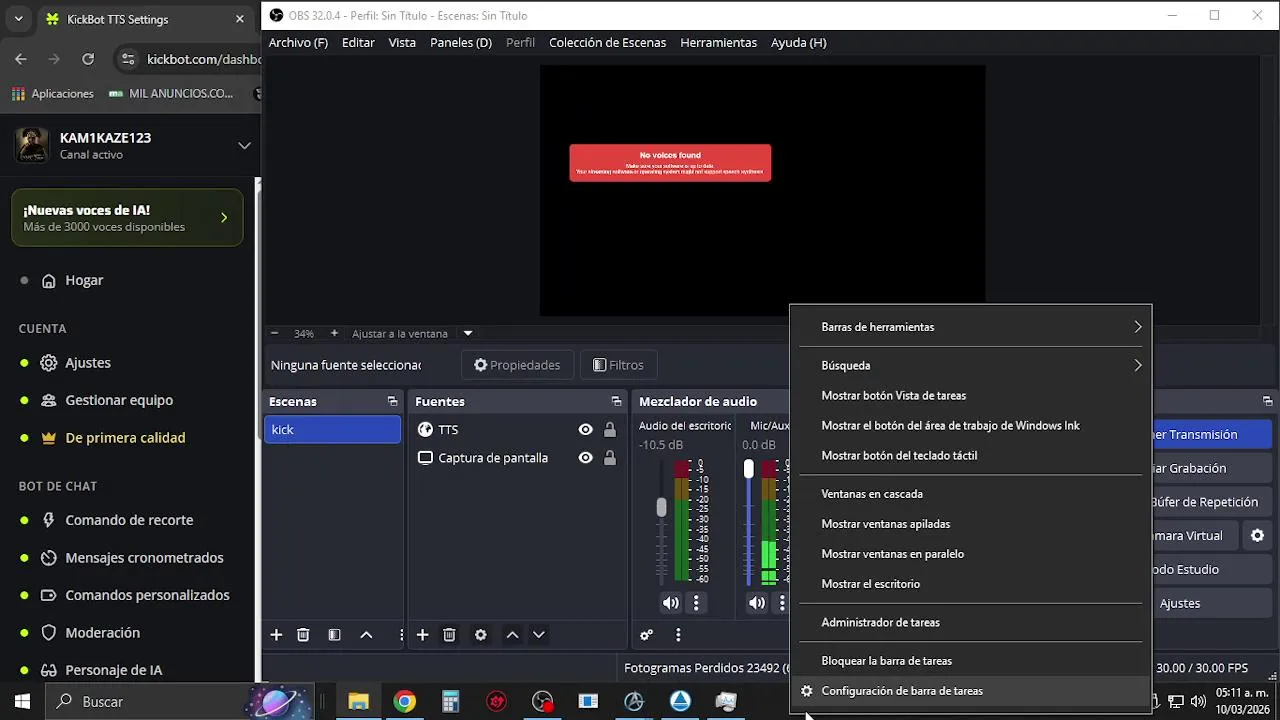
Task: Open source properties gear in Fuentes toolbar
Action: (x=481, y=635)
